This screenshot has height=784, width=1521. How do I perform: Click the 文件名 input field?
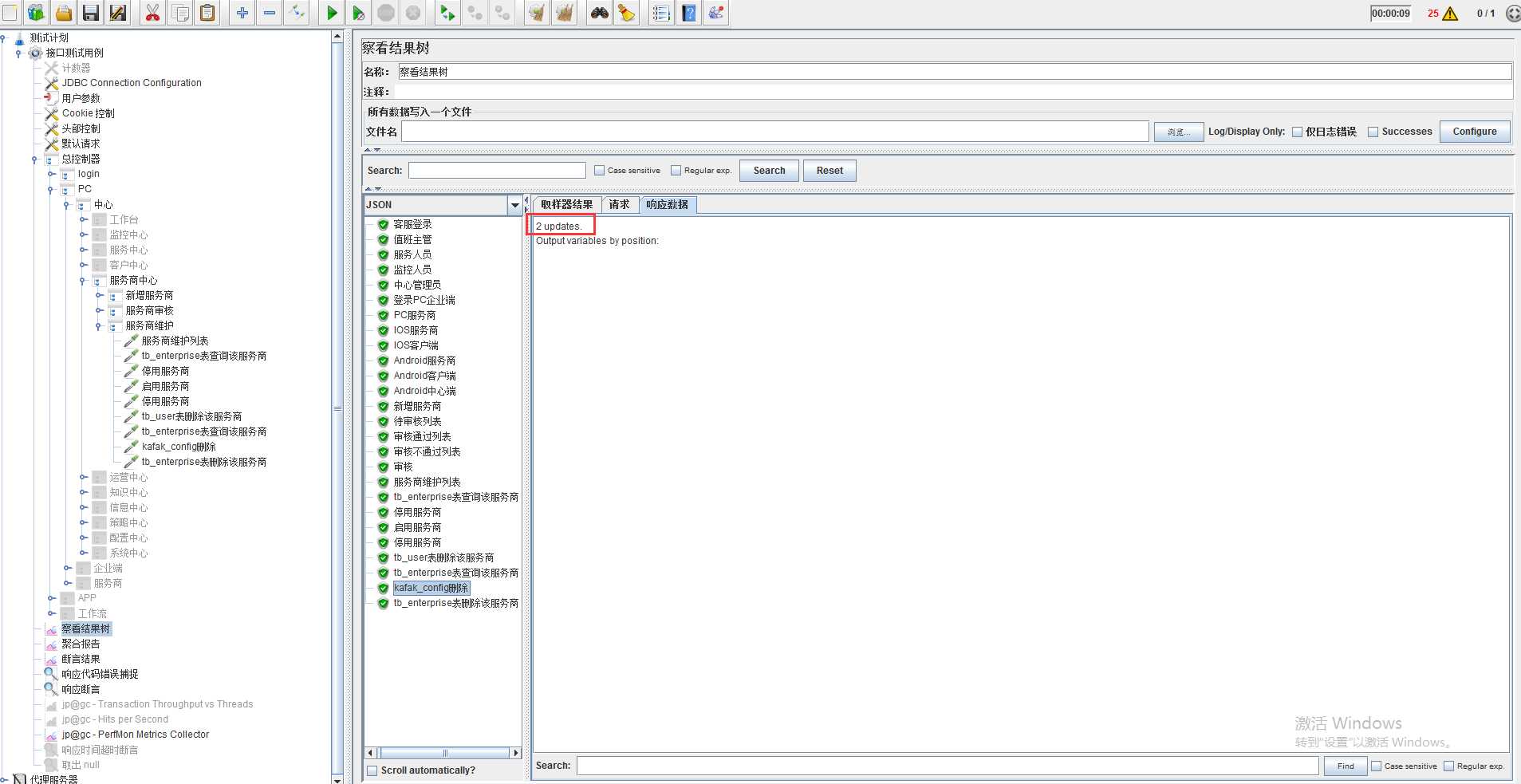point(774,132)
